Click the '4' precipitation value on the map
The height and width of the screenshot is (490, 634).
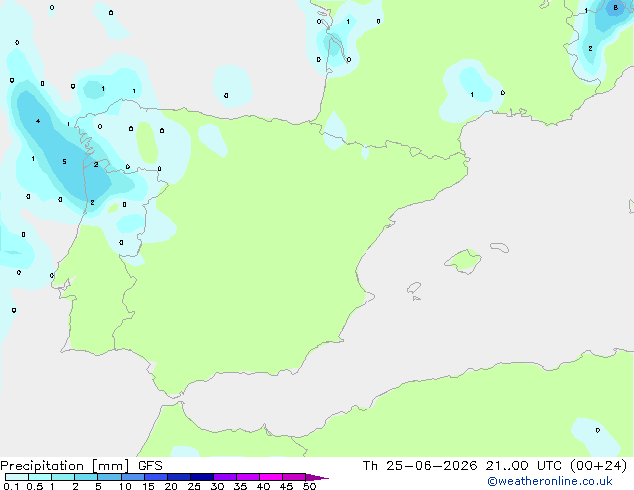coord(38,121)
